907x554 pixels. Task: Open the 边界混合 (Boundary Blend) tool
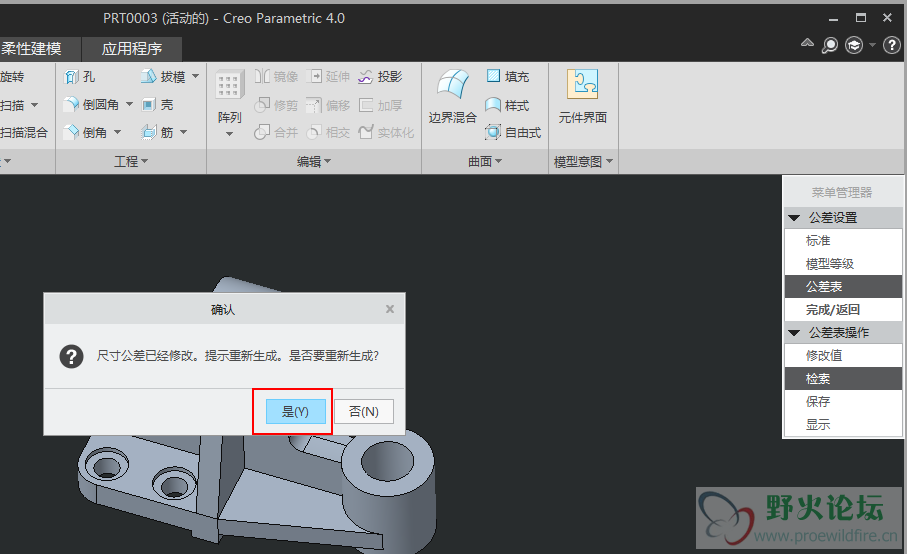(x=452, y=97)
